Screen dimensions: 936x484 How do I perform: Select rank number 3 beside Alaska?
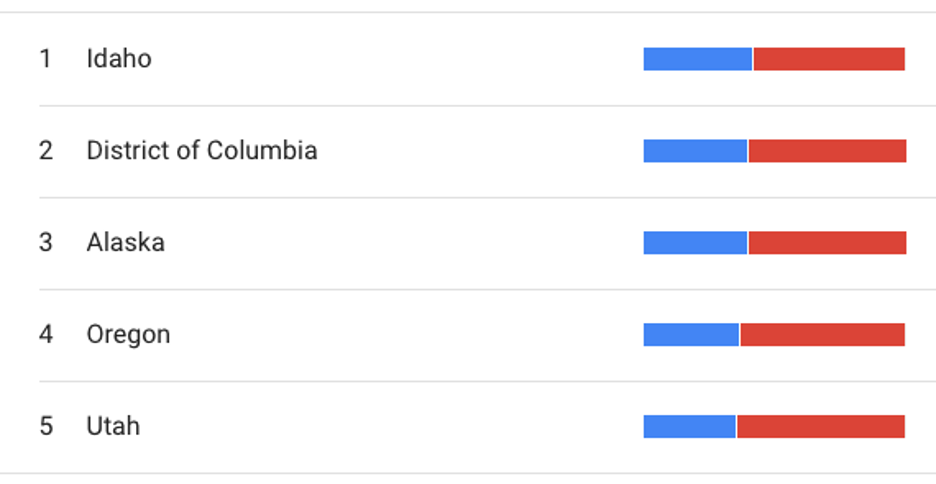(x=46, y=243)
